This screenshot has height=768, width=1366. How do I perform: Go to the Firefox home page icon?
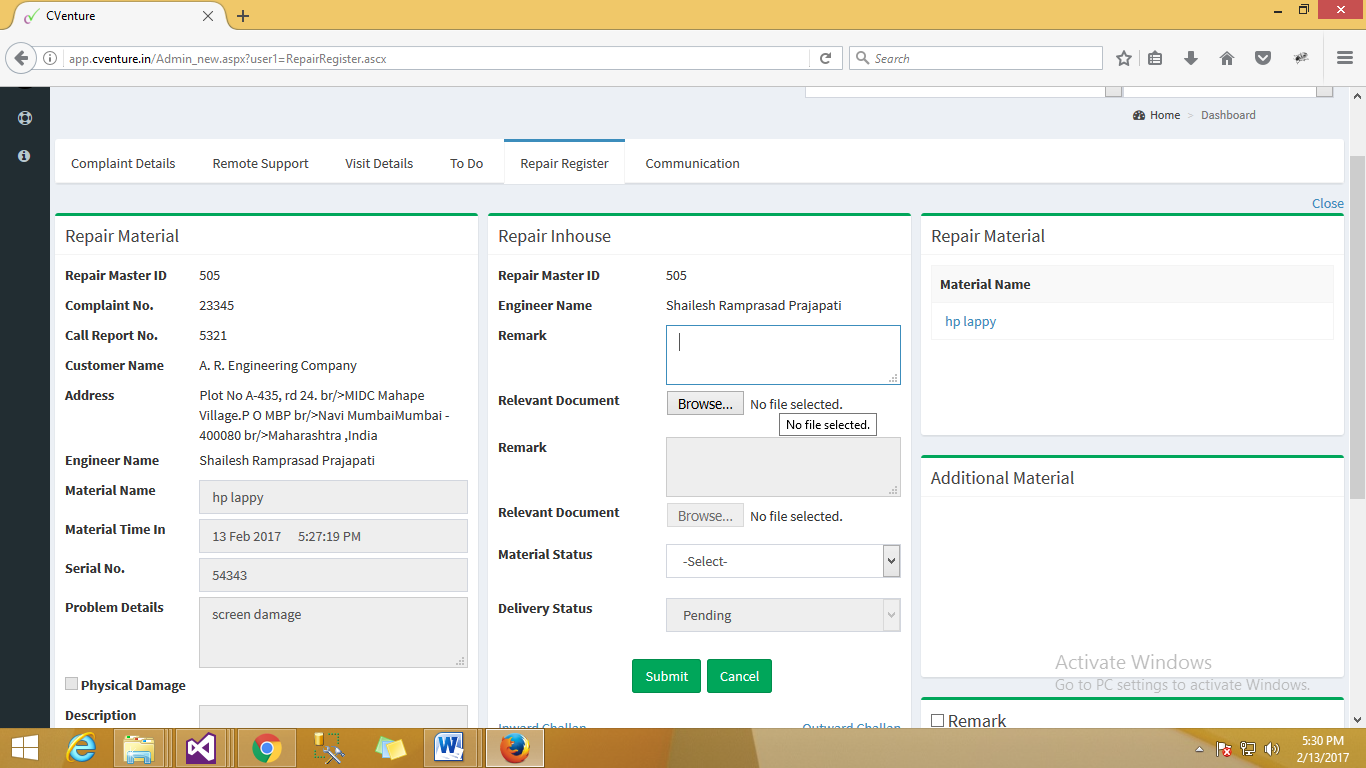click(x=1227, y=58)
